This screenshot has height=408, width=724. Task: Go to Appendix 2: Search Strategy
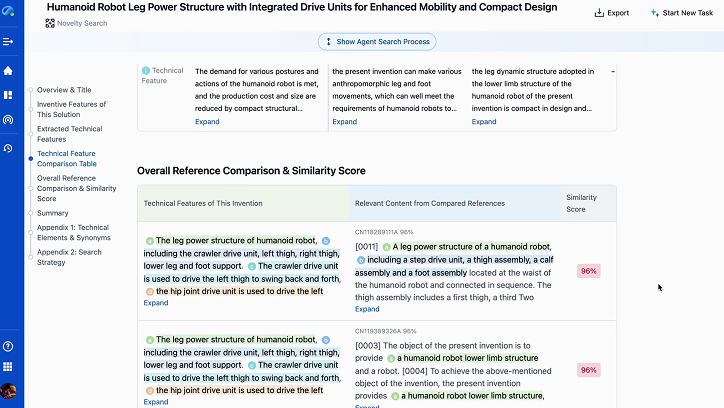pos(69,257)
